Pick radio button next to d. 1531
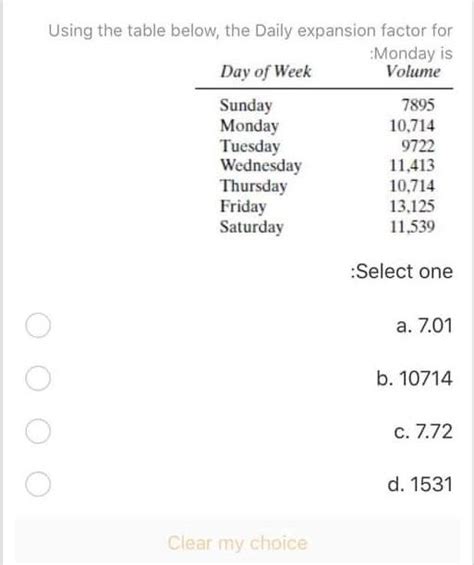 click(38, 484)
